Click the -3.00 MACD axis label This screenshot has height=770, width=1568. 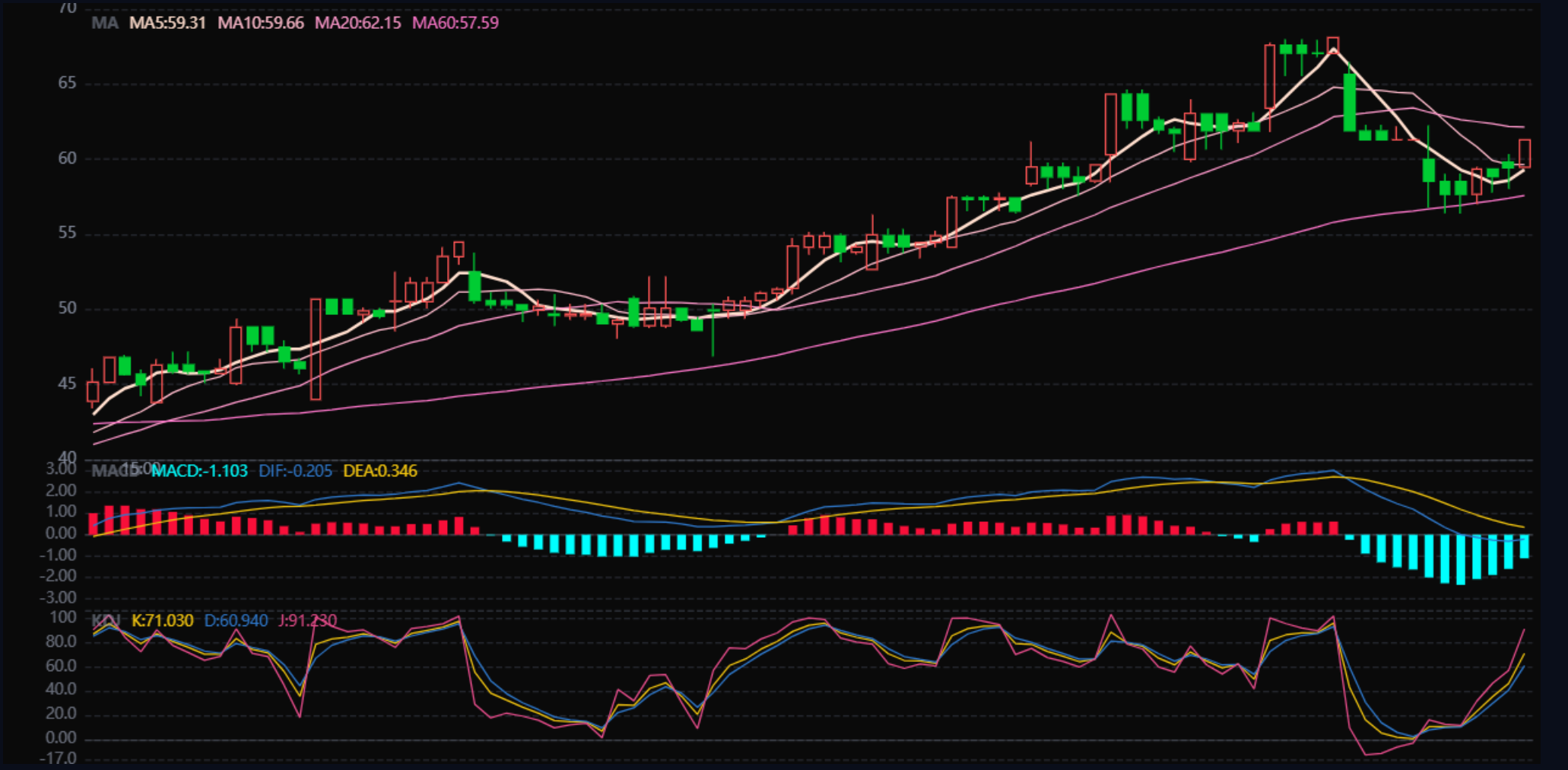point(61,598)
